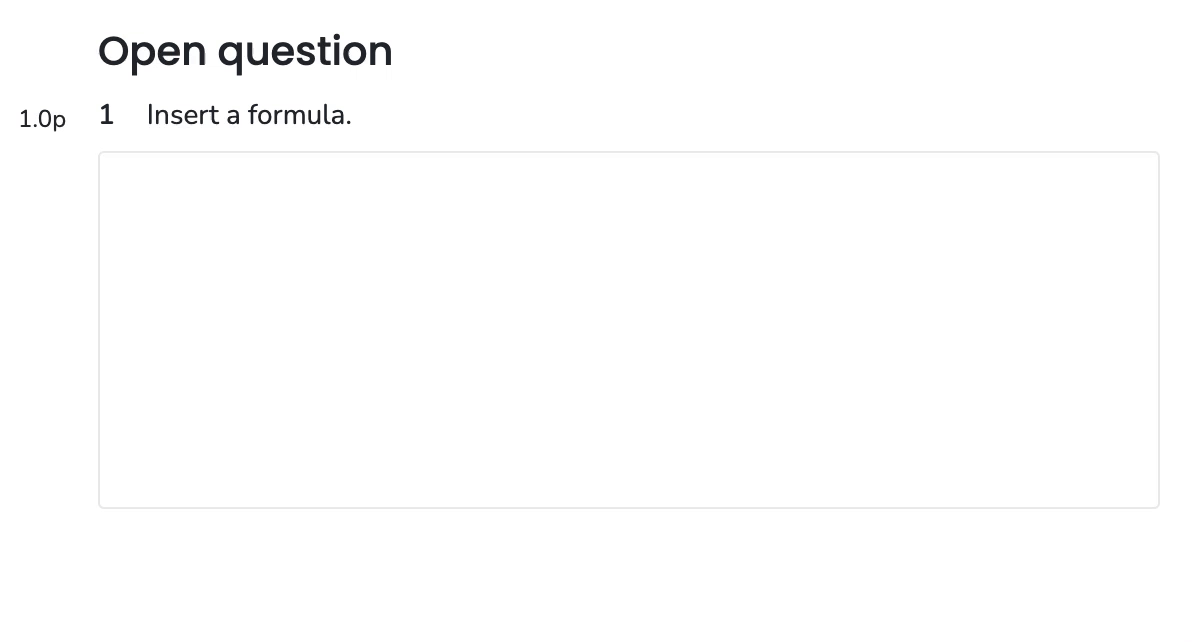Click the word 'question' in the heading
Image resolution: width=1192 pixels, height=644 pixels.
[x=305, y=52]
